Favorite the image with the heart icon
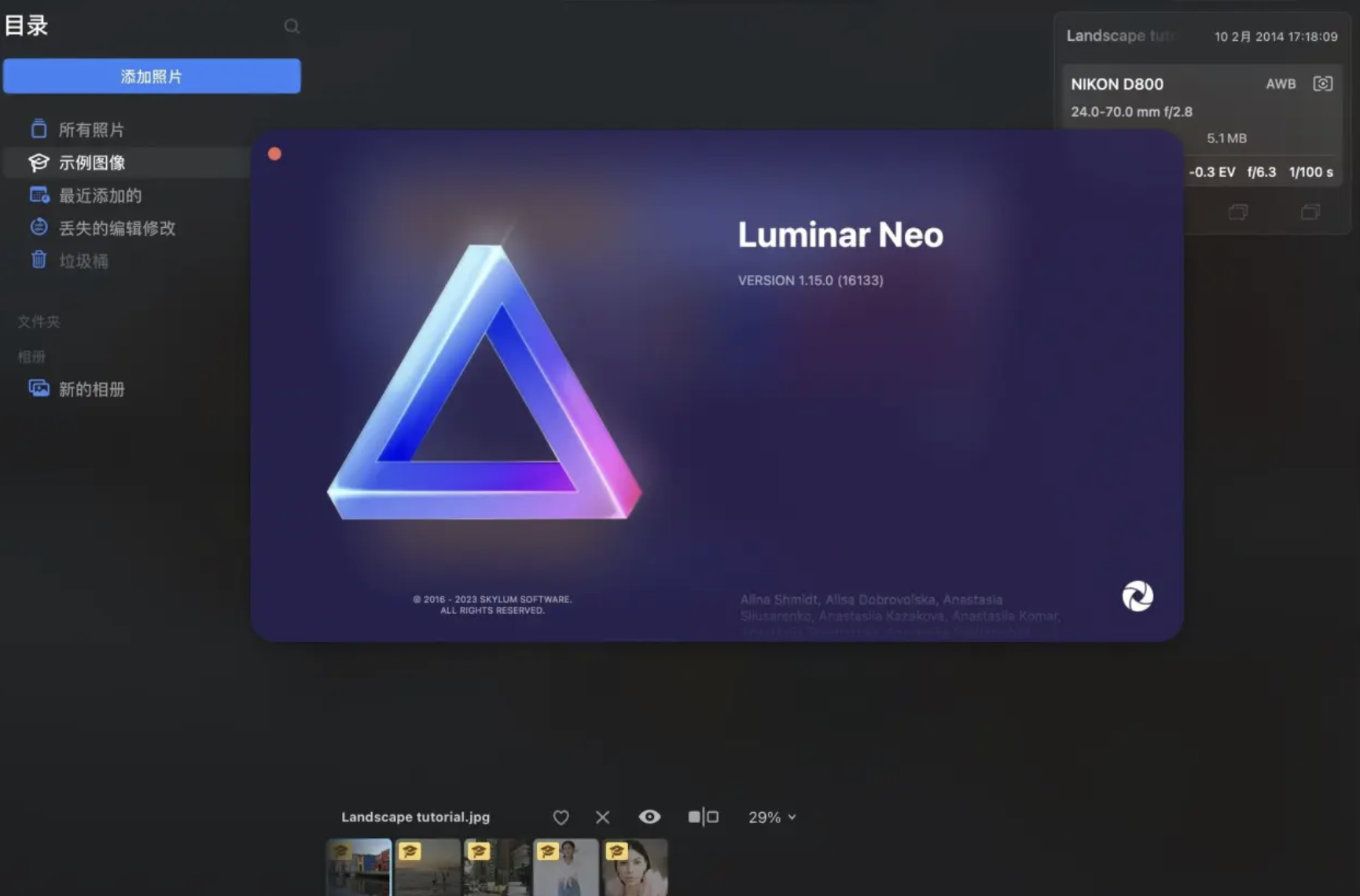1360x896 pixels. click(561, 817)
